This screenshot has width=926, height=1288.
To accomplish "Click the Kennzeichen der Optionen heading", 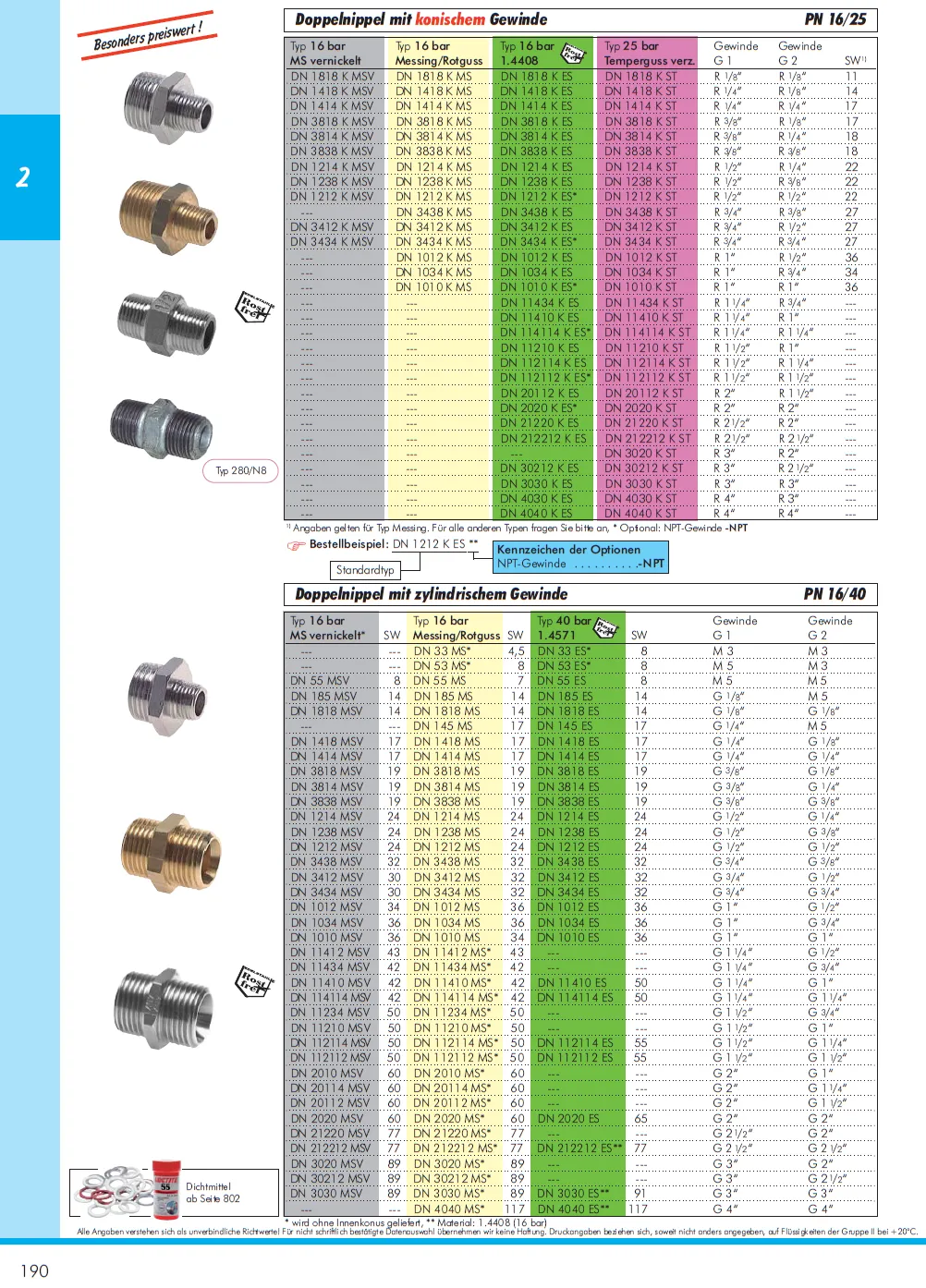I will click(x=568, y=549).
